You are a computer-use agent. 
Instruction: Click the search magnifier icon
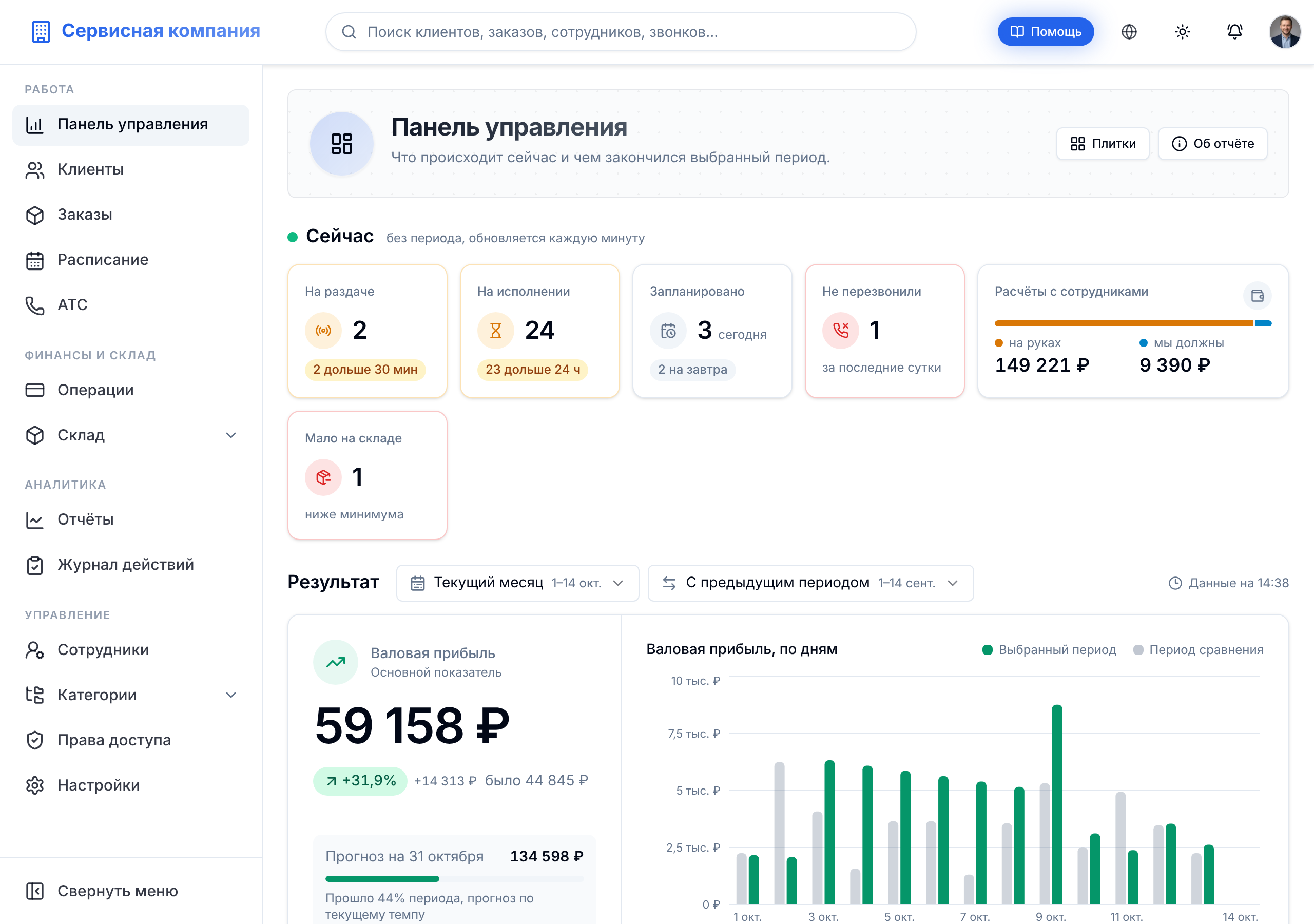[349, 32]
